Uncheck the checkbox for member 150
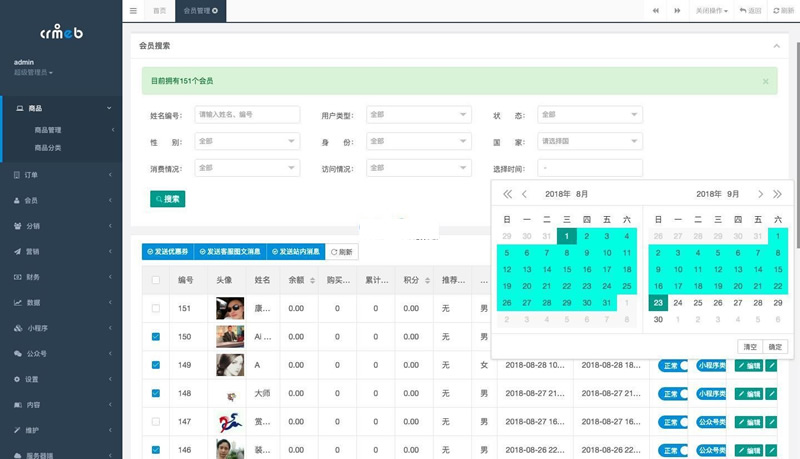 click(x=155, y=337)
